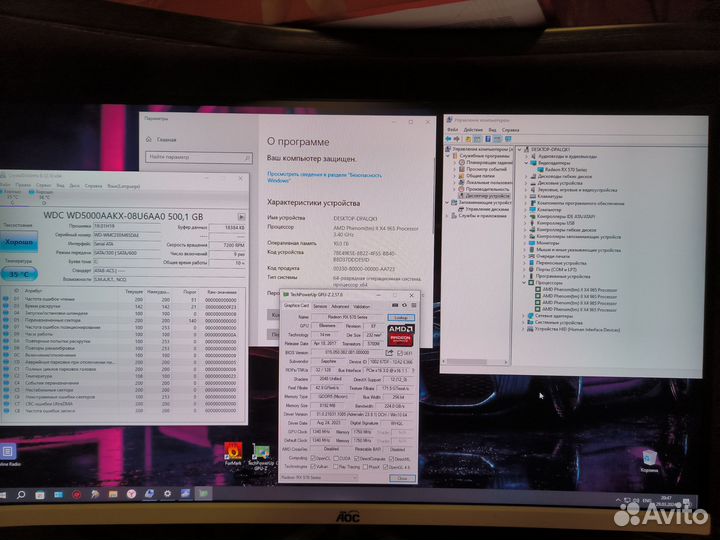Toggle the PhysX checkbox in GPU-Z
The height and width of the screenshot is (540, 720).
click(x=365, y=467)
